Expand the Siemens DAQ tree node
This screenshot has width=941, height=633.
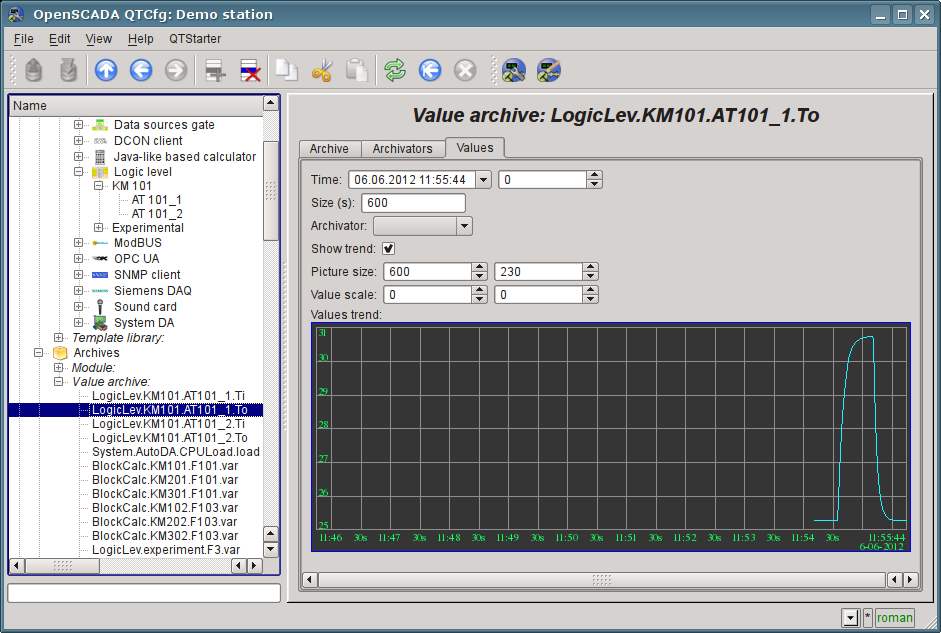point(78,290)
